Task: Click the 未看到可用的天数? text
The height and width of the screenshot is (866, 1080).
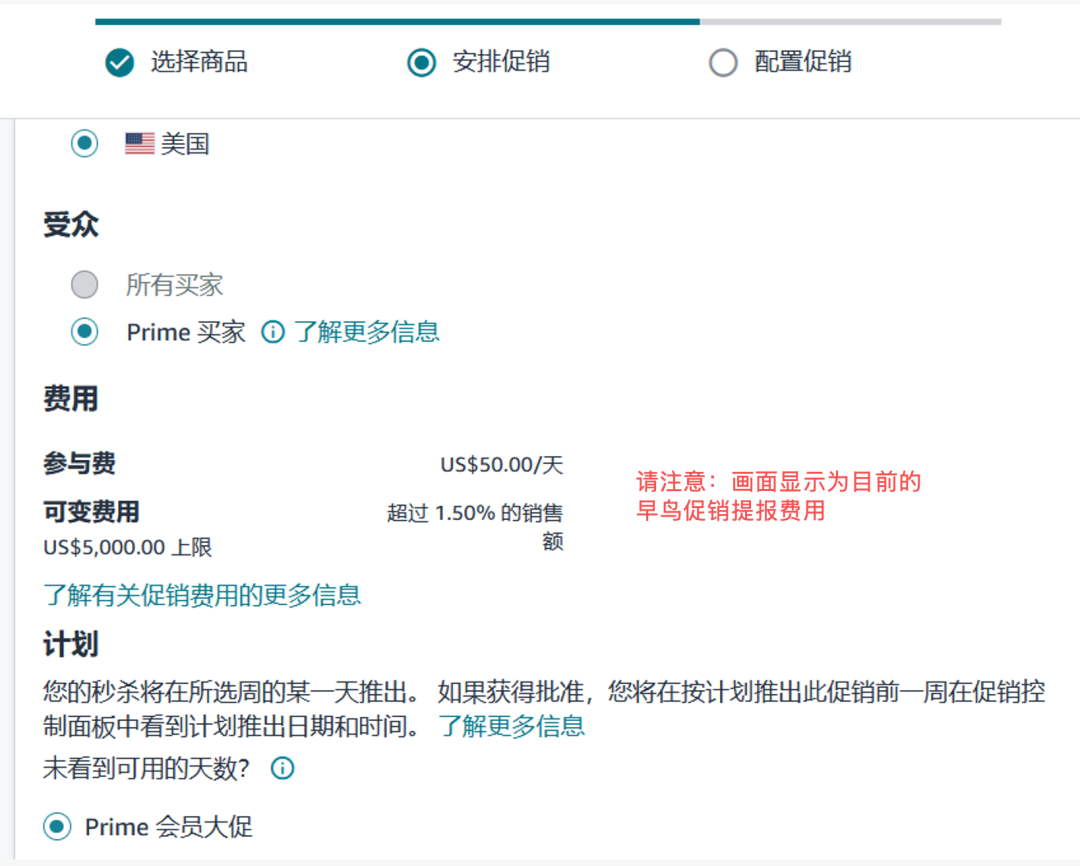Action: point(146,768)
